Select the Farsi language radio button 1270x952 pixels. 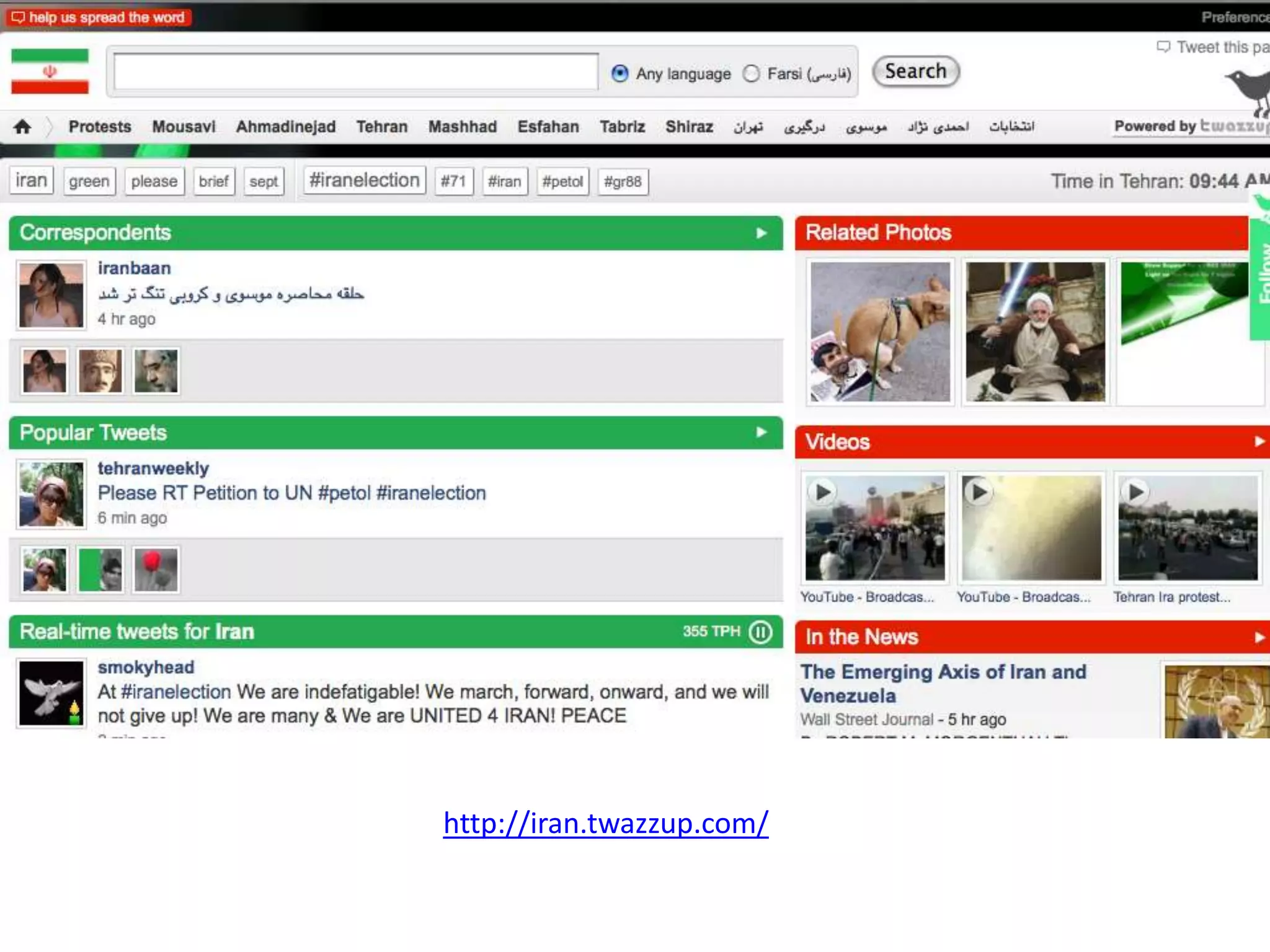coord(751,74)
